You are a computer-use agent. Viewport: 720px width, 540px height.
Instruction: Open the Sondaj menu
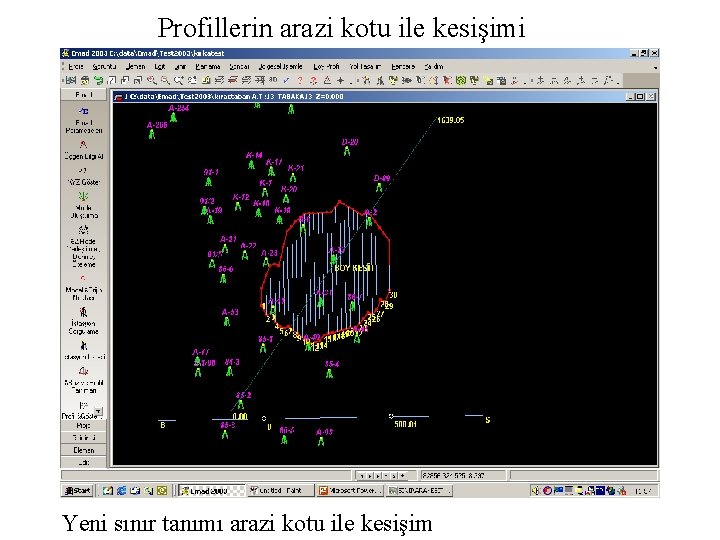[239, 67]
